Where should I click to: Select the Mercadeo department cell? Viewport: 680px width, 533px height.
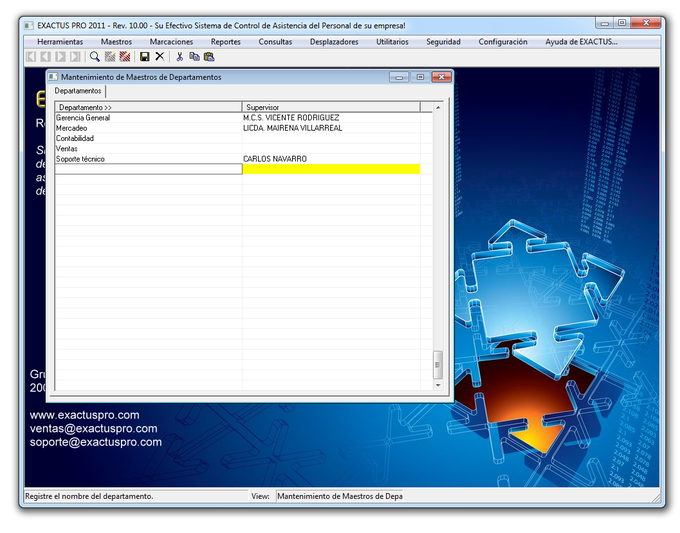(x=148, y=128)
